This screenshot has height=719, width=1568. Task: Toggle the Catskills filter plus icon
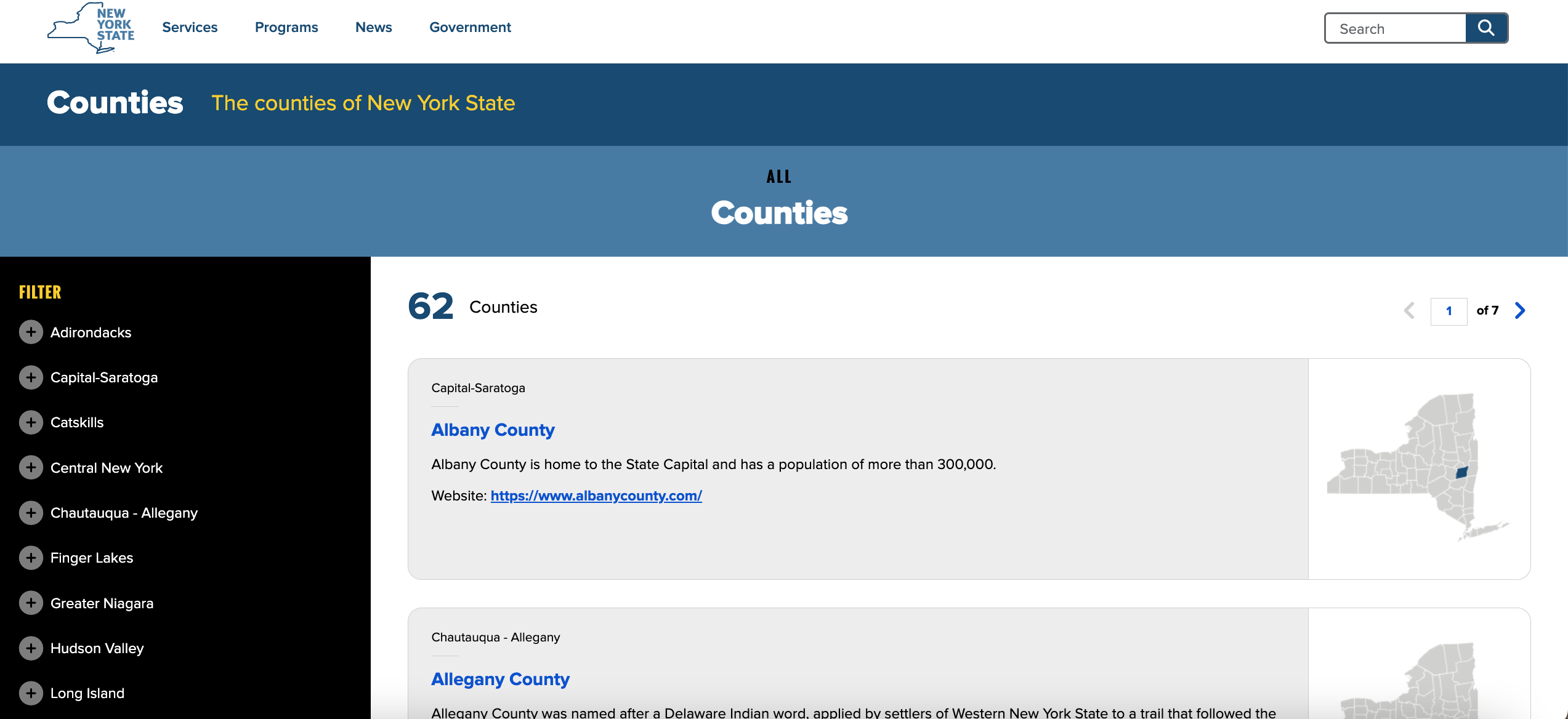(31, 422)
